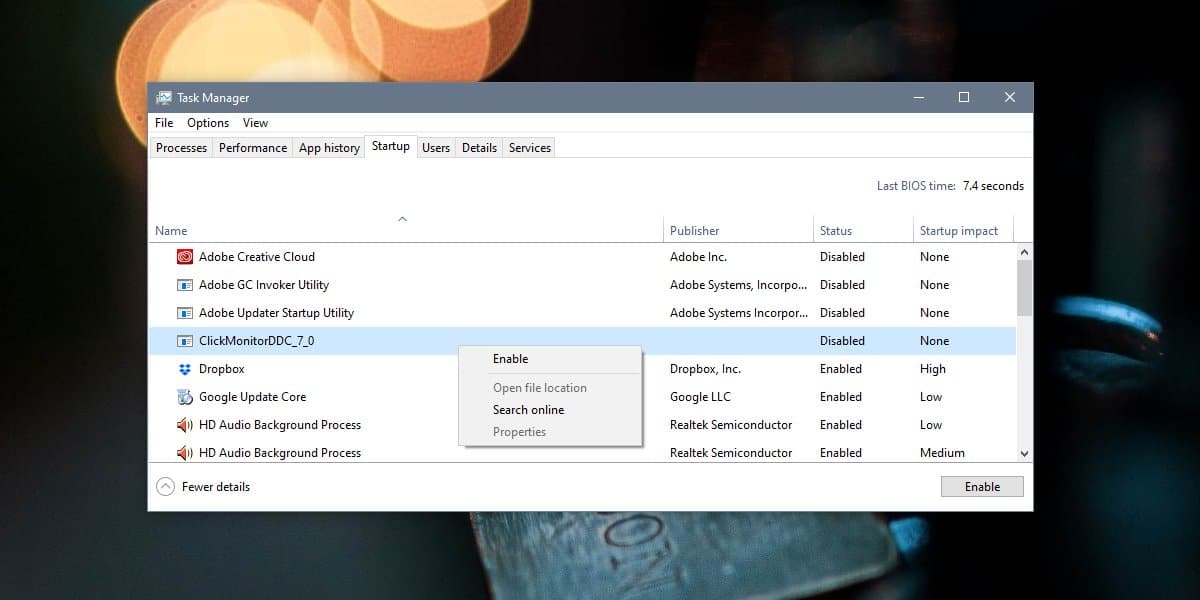Switch to the App history tab
1200x600 pixels.
329,148
